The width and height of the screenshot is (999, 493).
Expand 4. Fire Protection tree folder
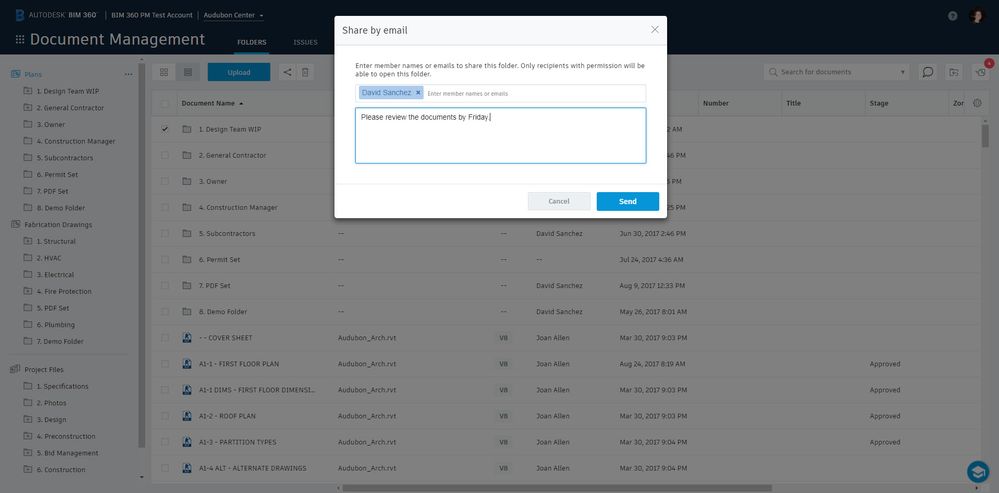27,291
